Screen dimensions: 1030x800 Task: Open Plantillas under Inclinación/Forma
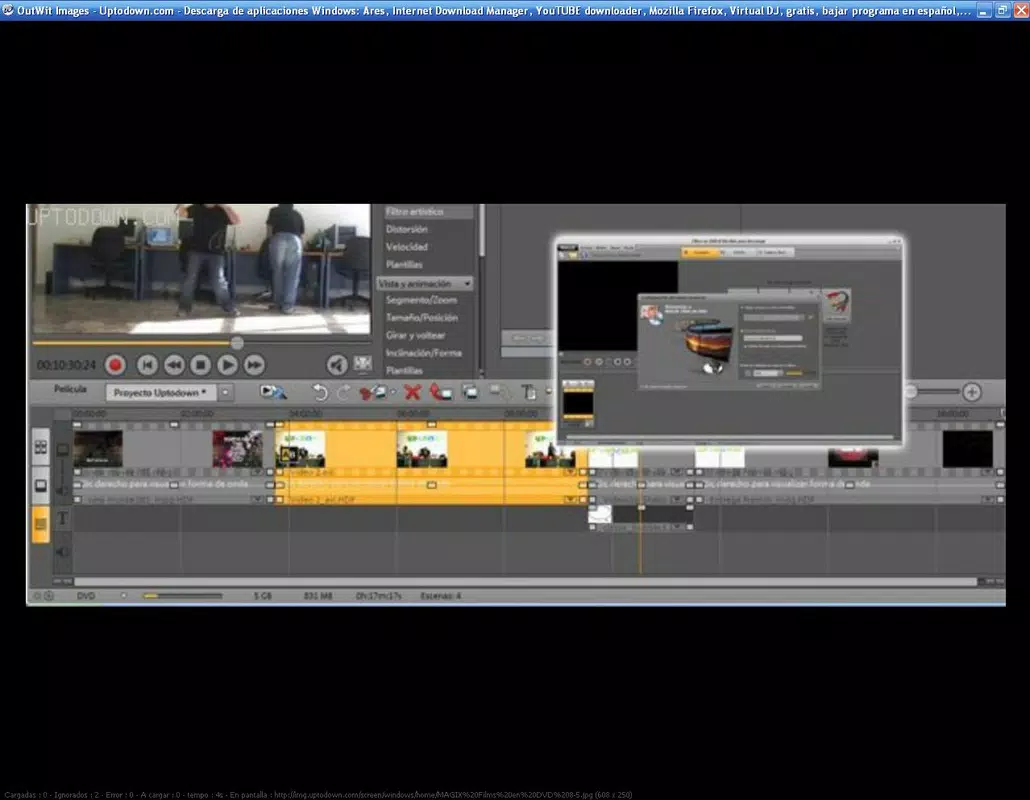(404, 371)
